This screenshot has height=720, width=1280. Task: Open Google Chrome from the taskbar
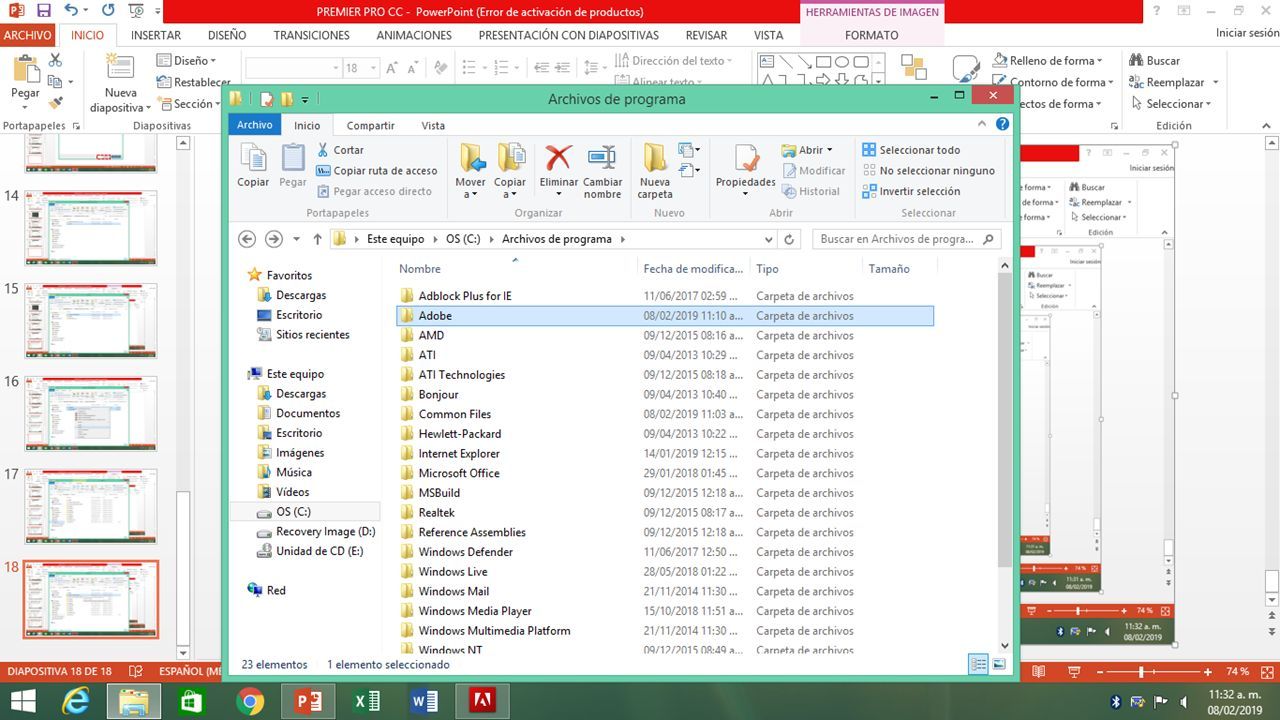[250, 701]
